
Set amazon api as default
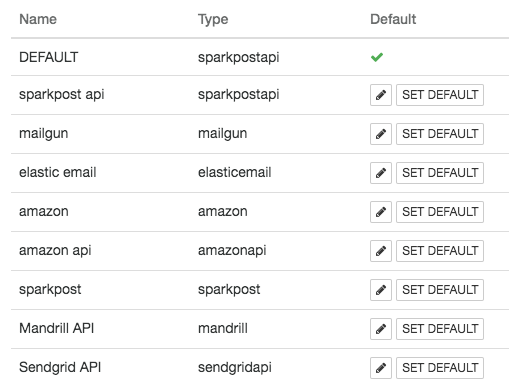click(x=440, y=251)
